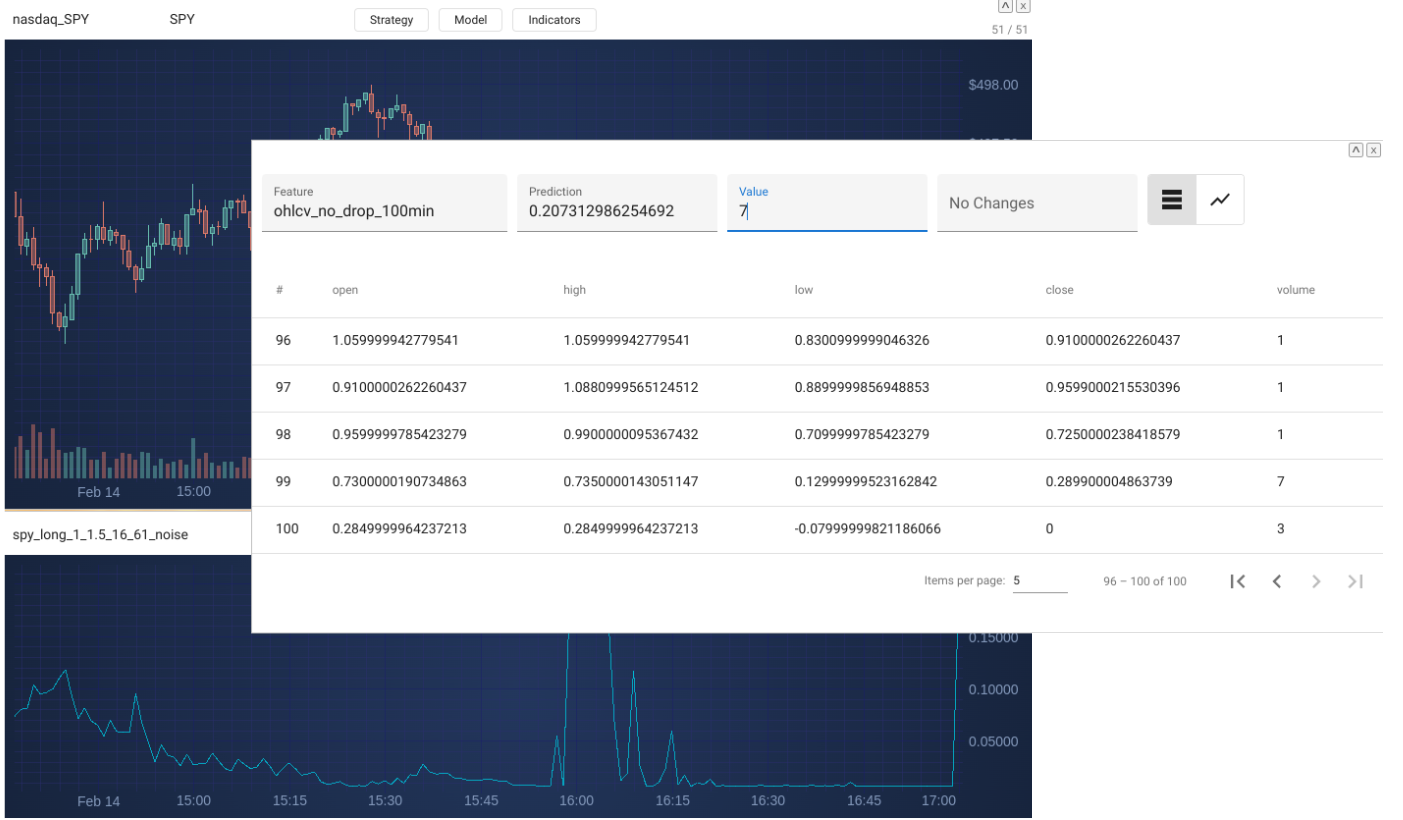This screenshot has height=820, width=1403.
Task: Select table row number 99
Action: pyautogui.click(x=283, y=482)
